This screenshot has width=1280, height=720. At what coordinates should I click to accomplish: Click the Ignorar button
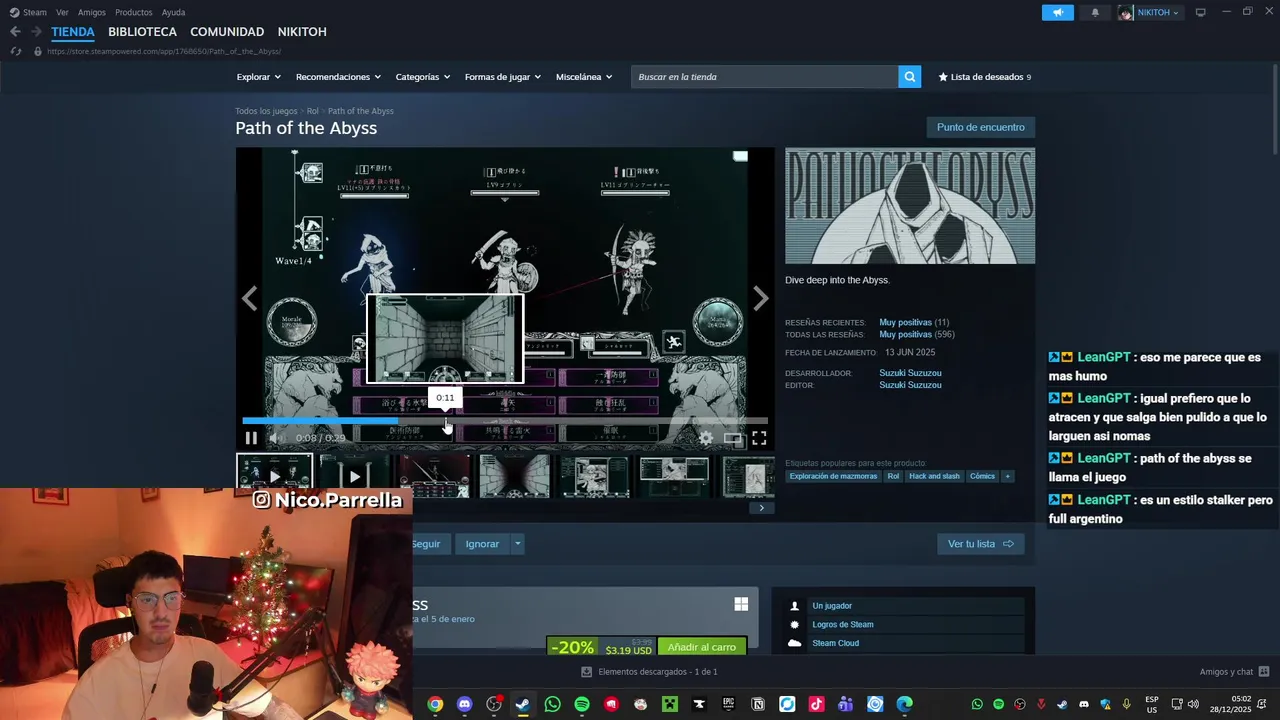(482, 544)
